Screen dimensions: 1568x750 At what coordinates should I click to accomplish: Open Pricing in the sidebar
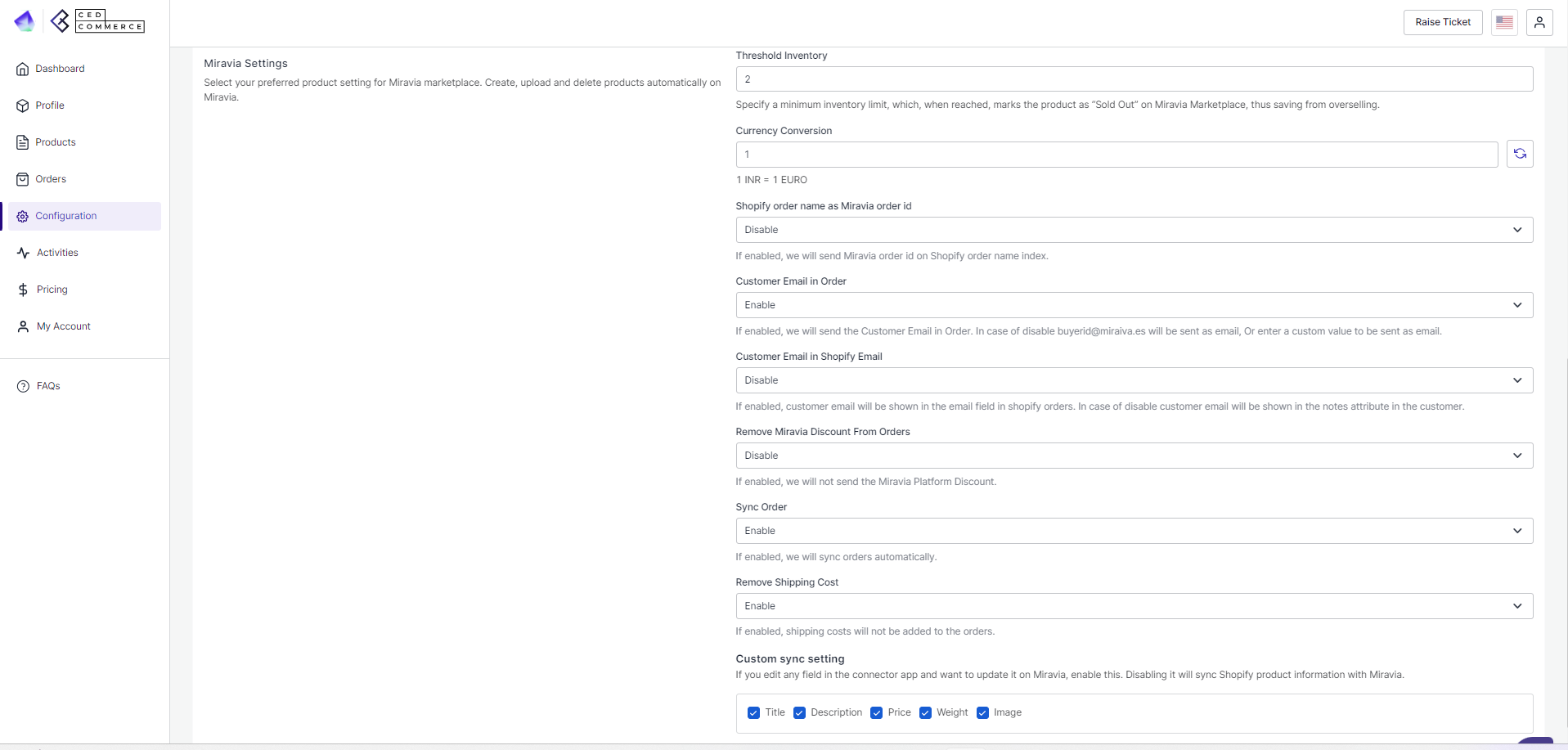click(84, 290)
